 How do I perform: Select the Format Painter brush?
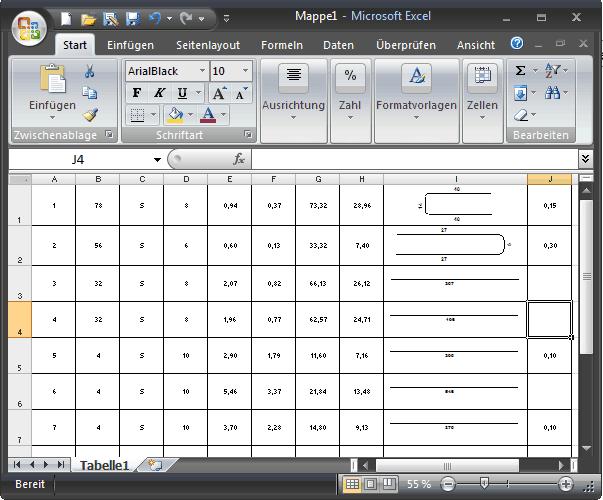coord(90,115)
